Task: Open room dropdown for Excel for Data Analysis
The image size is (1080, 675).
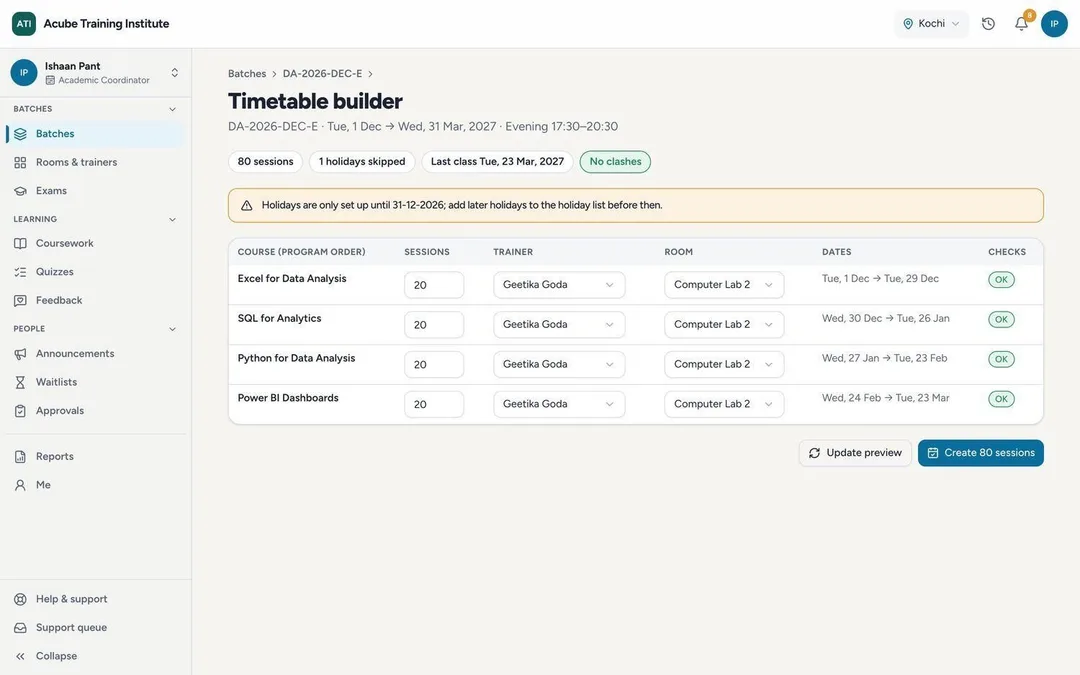Action: [724, 284]
